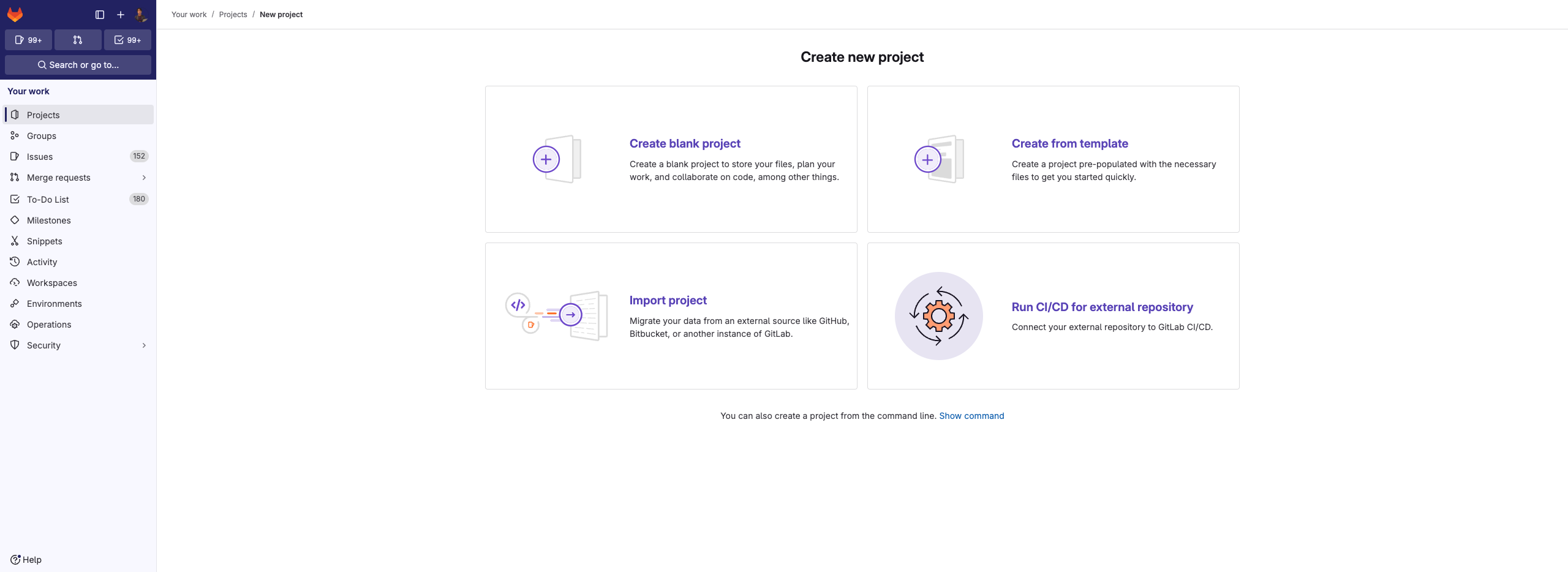Open the to-do items counter
Image resolution: width=1568 pixels, height=572 pixels.
click(x=127, y=40)
